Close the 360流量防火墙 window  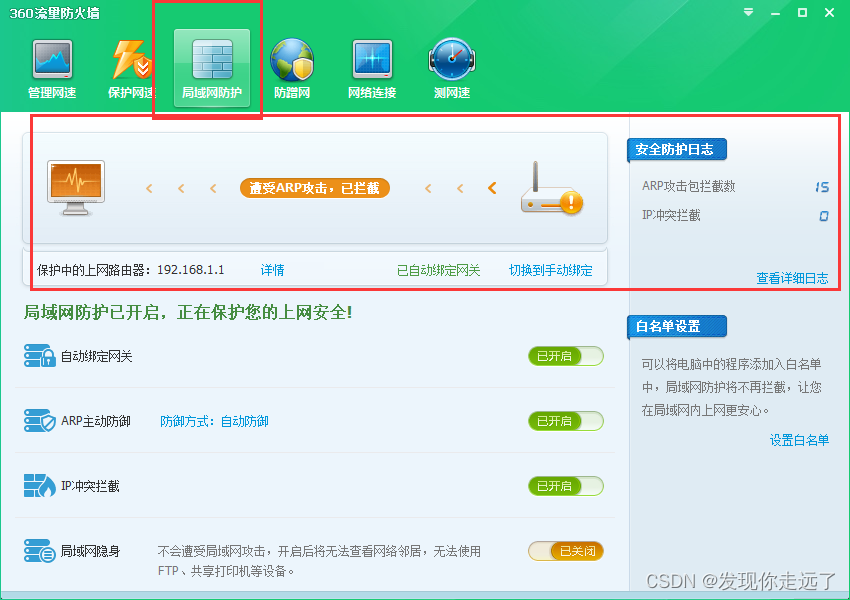(x=829, y=12)
